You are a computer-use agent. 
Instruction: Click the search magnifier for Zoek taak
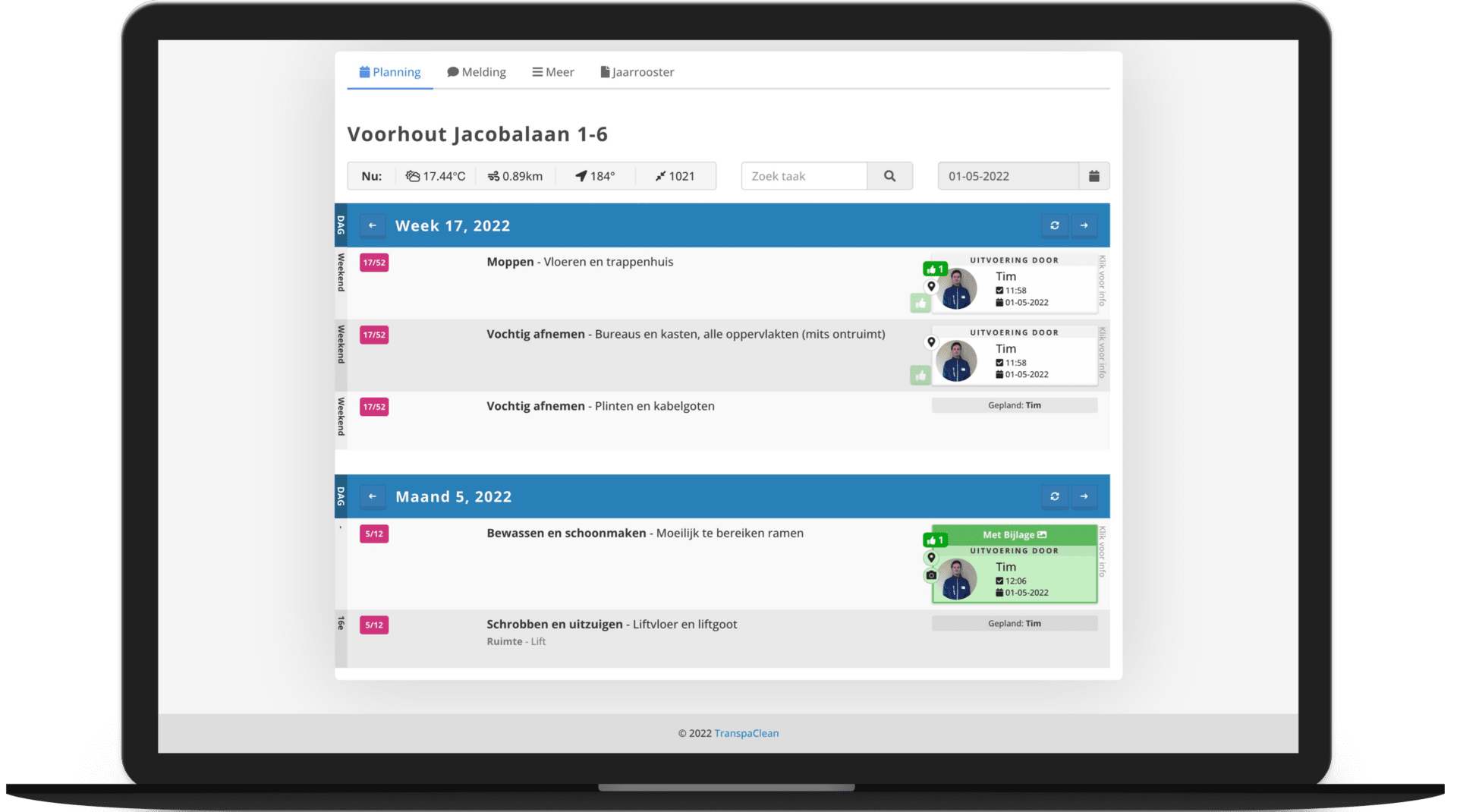(890, 175)
